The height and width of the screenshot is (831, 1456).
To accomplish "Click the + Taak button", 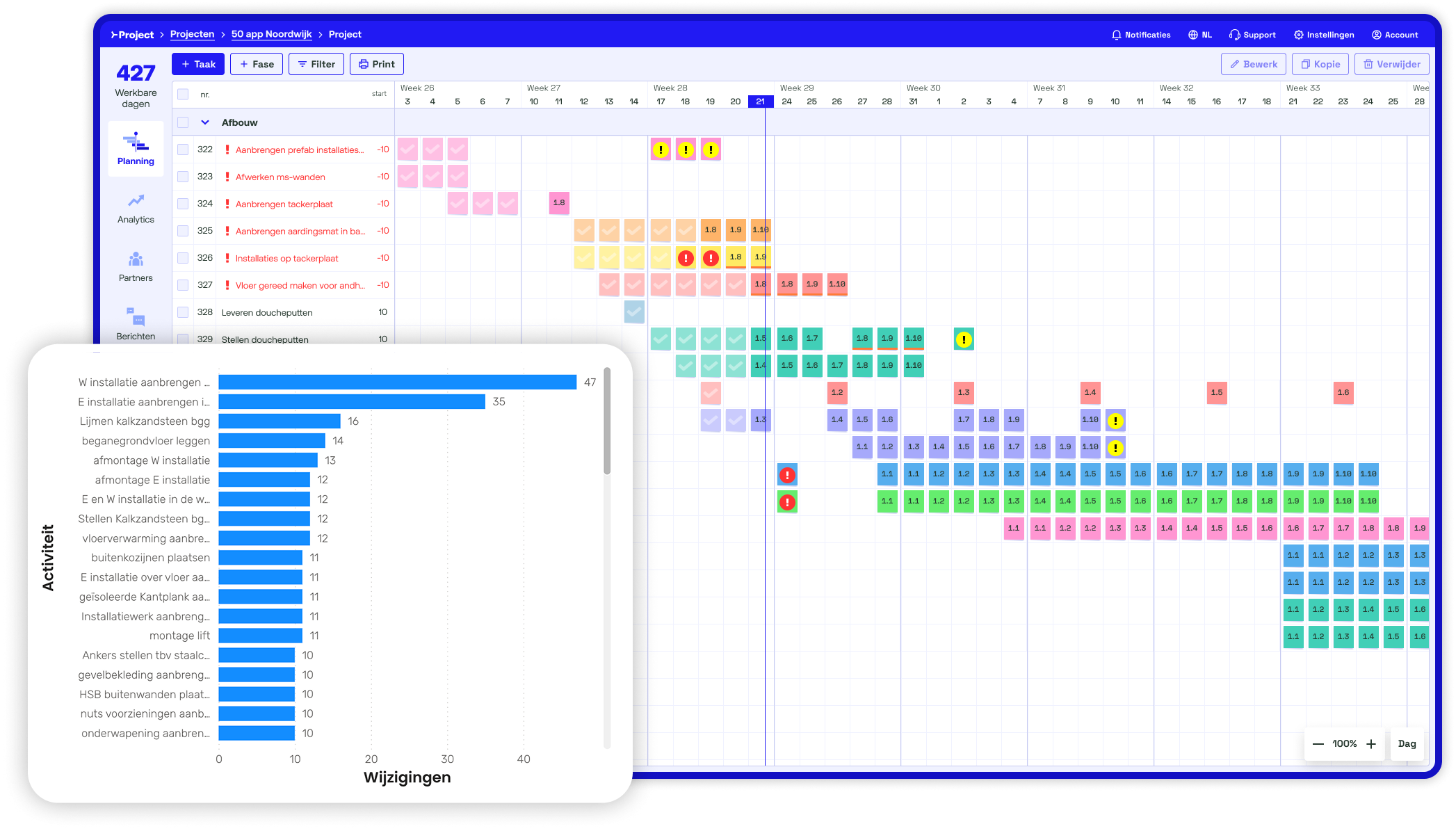I will [198, 64].
